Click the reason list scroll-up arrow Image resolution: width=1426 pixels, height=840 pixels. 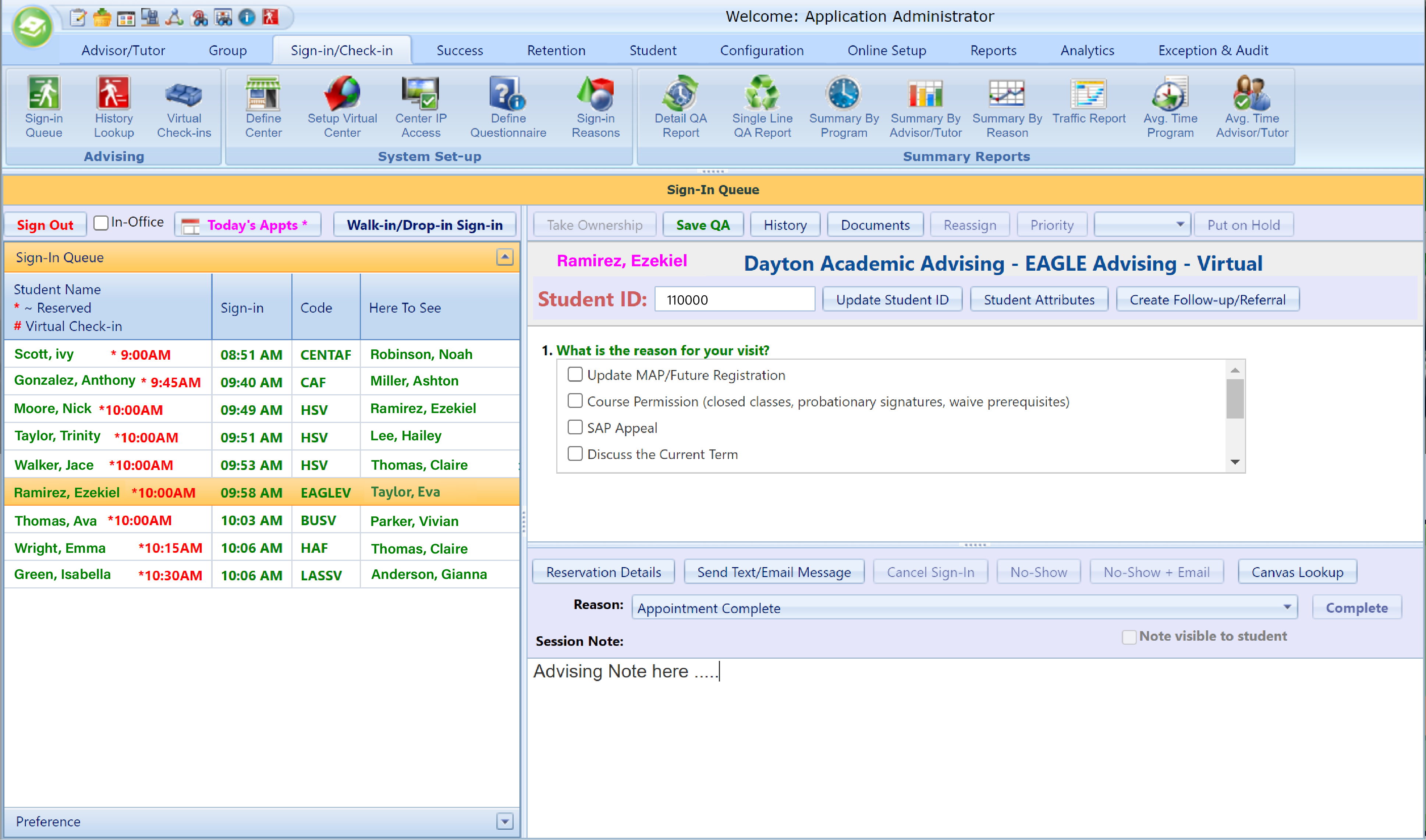click(x=1235, y=370)
